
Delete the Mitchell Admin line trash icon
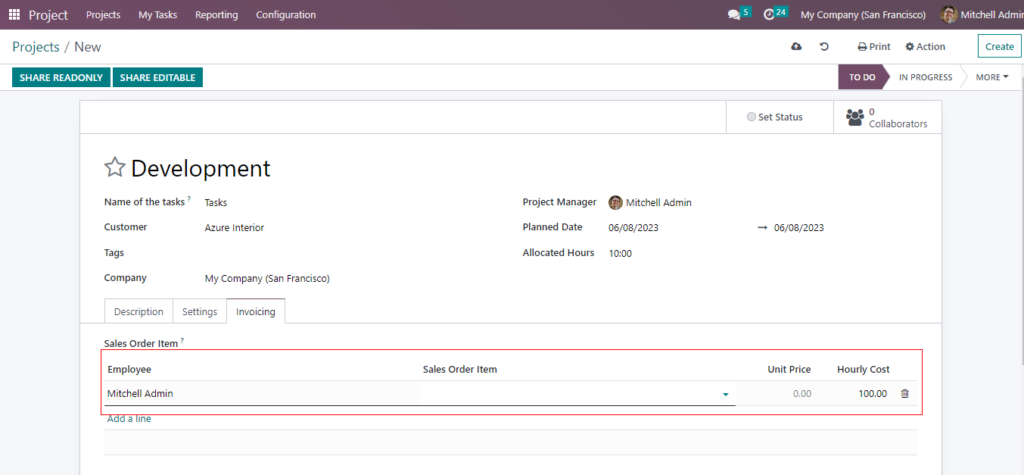click(x=905, y=394)
